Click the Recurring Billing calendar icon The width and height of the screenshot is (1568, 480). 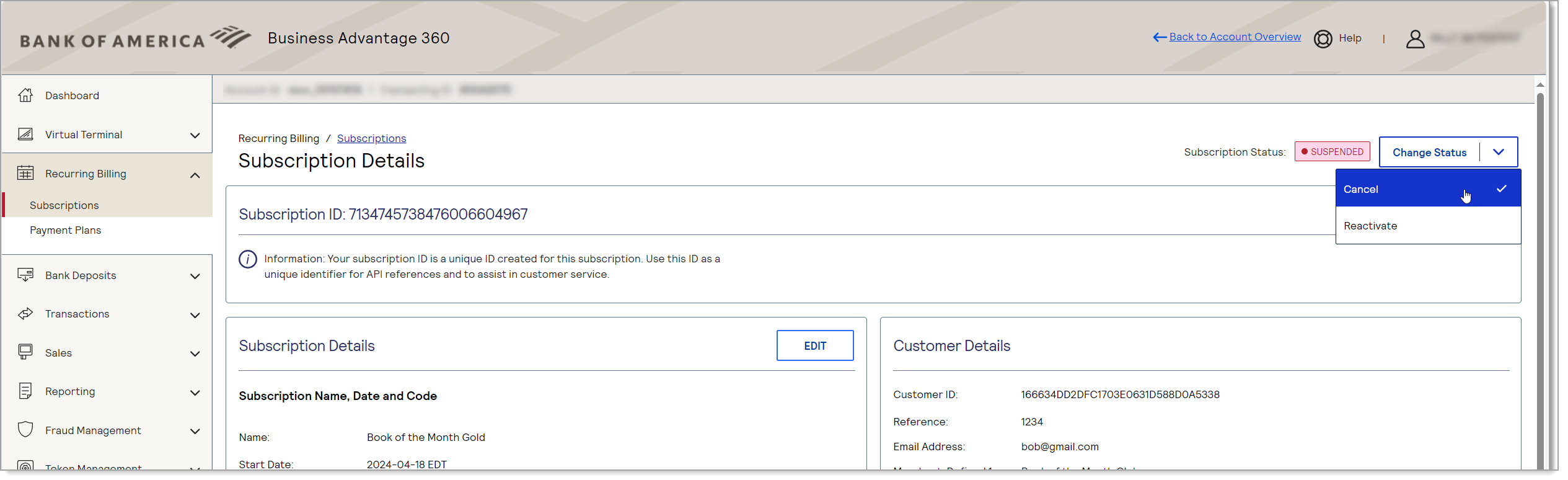coord(25,173)
